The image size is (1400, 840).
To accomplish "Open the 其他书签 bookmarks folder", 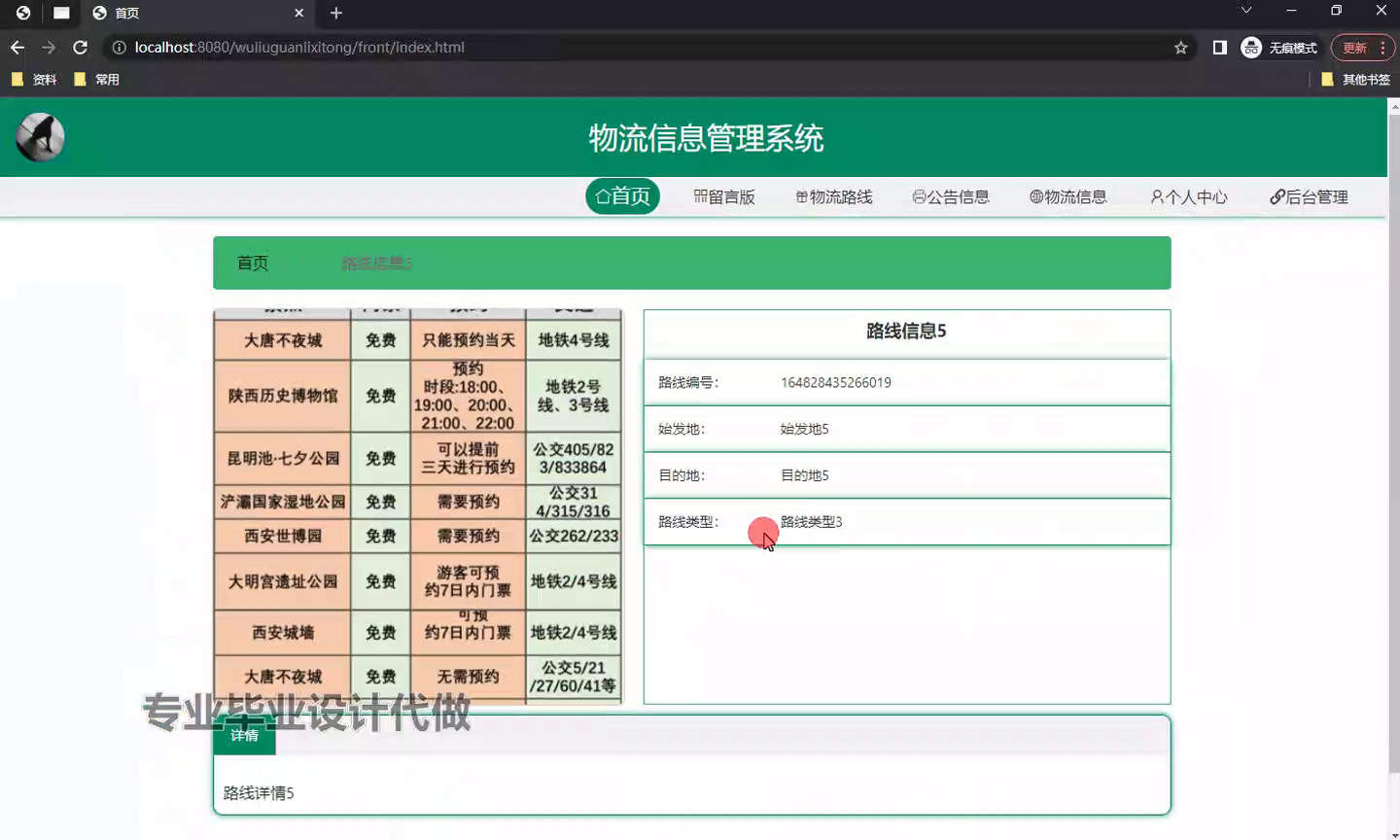I will click(1355, 80).
